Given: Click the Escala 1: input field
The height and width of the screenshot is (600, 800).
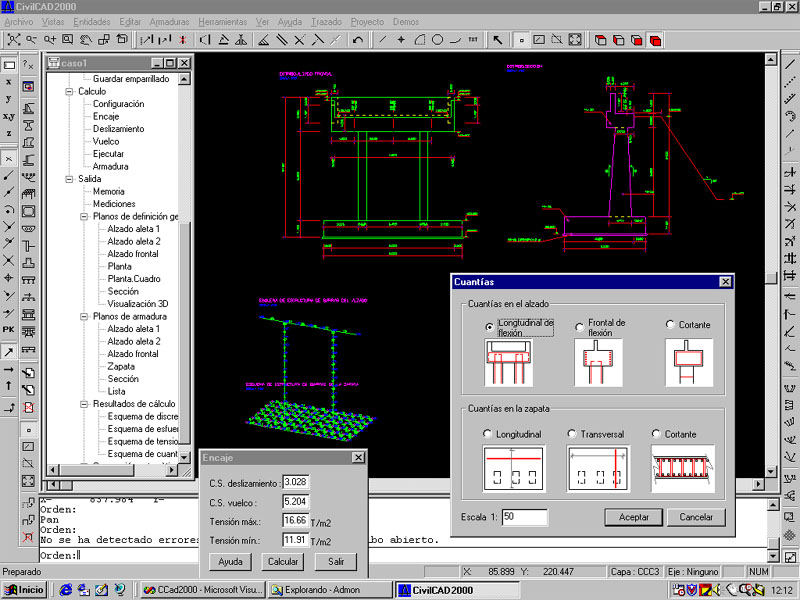Looking at the screenshot, I should (x=525, y=517).
